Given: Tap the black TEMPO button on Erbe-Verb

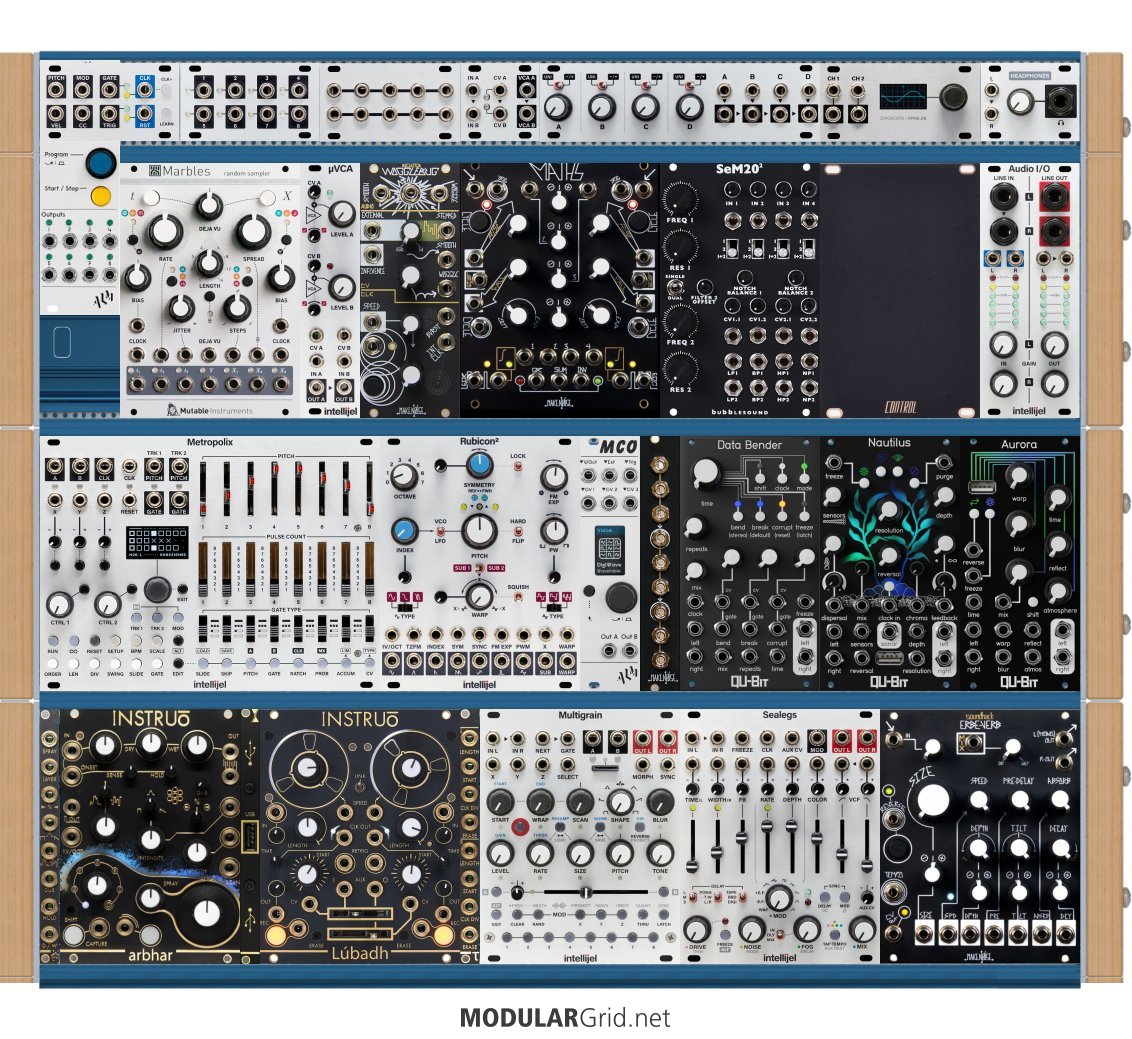Looking at the screenshot, I should click(897, 848).
